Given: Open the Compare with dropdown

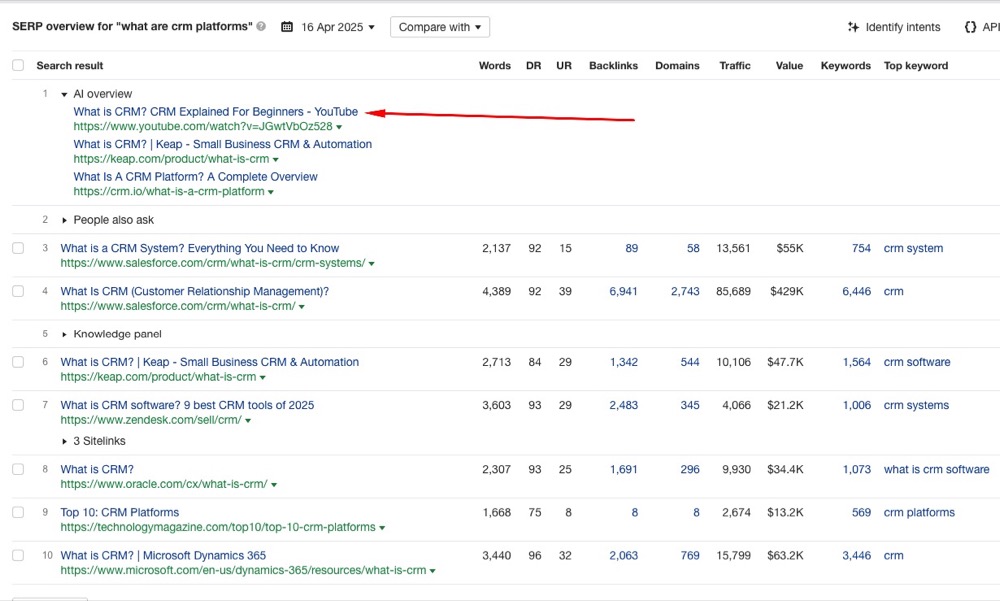Looking at the screenshot, I should (440, 27).
